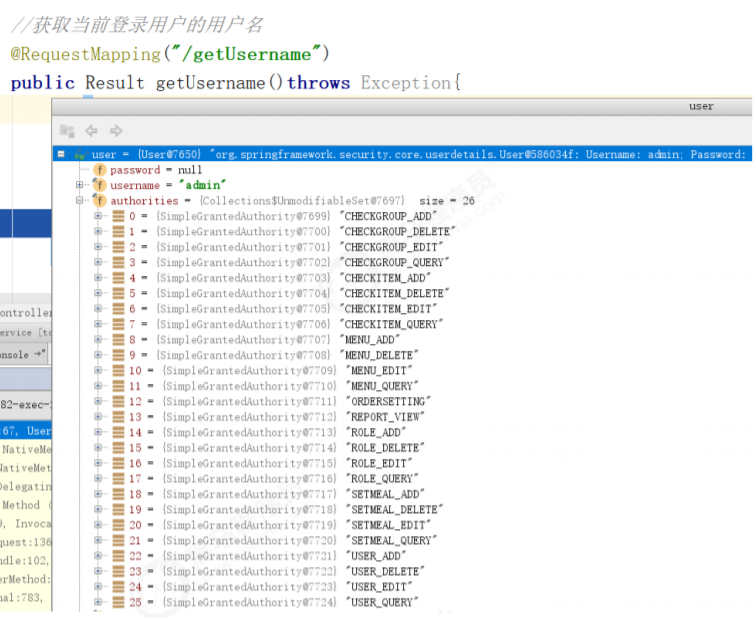The image size is (756, 618).
Task: Select the "SETMEAL_QUERY" authority value
Action: pos(392,540)
